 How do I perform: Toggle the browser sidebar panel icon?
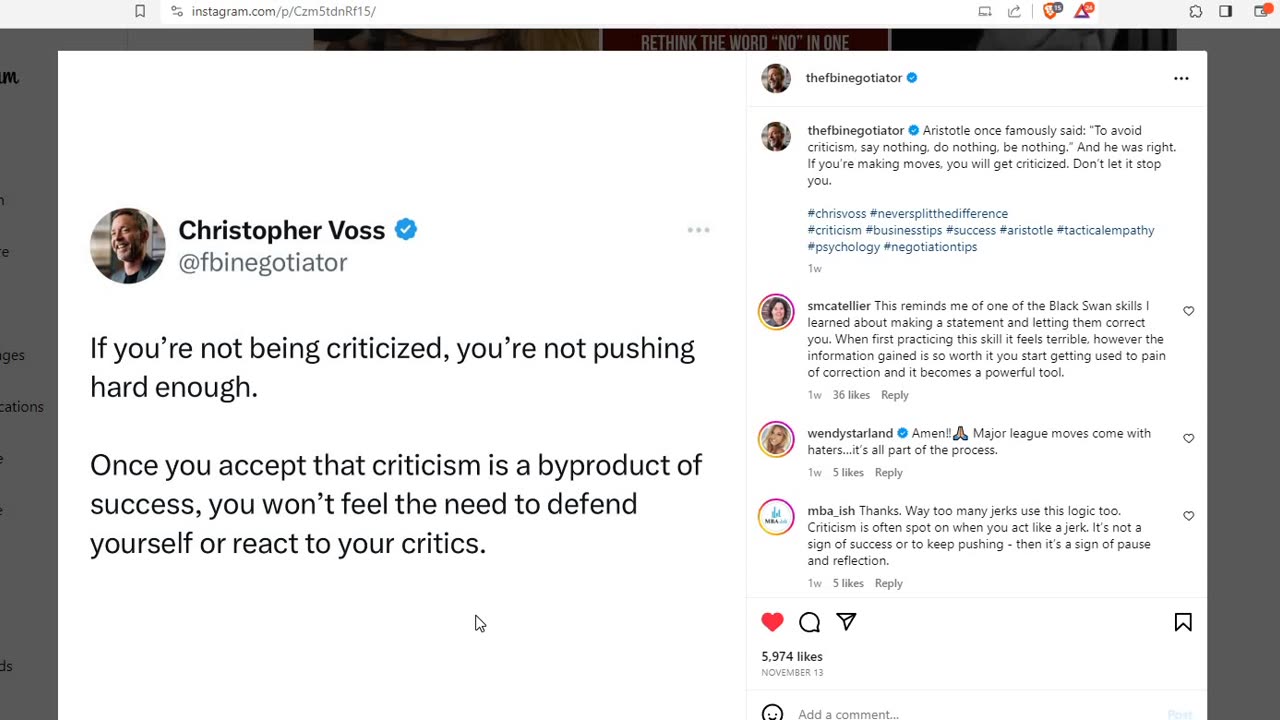[x=1225, y=11]
